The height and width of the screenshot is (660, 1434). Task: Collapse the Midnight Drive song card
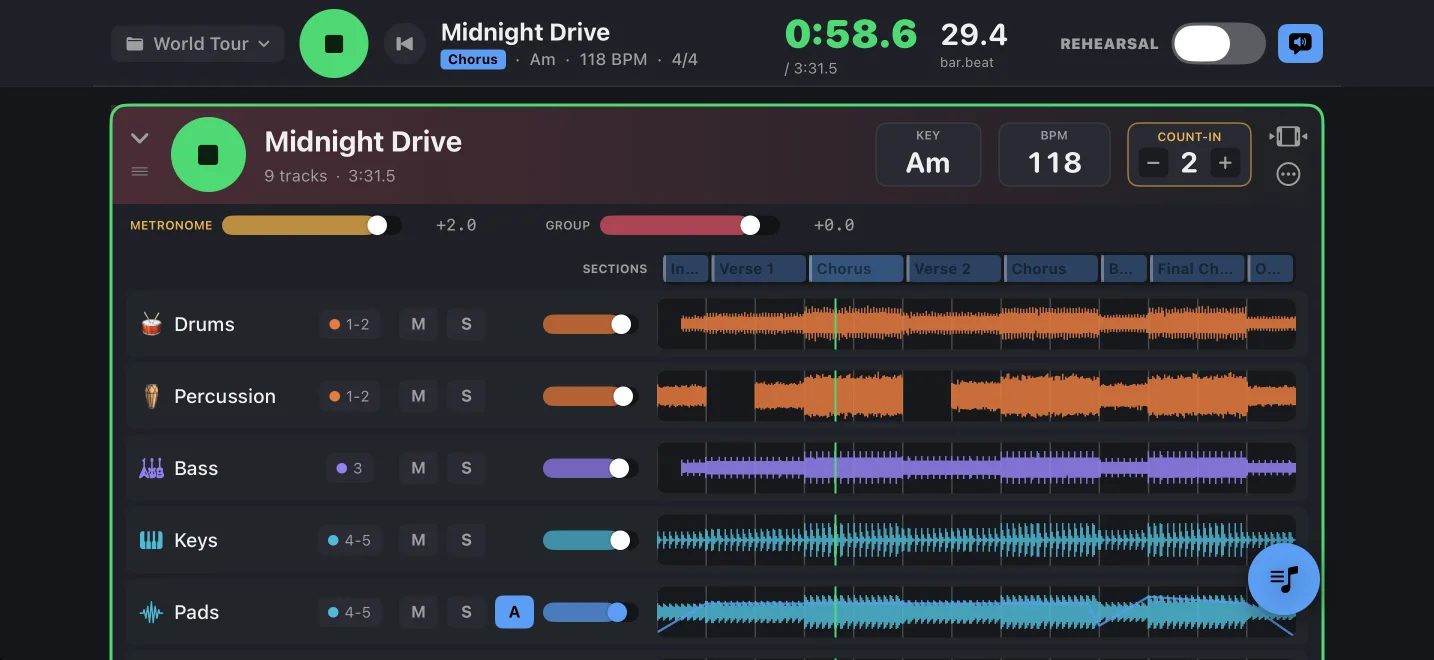tap(140, 139)
